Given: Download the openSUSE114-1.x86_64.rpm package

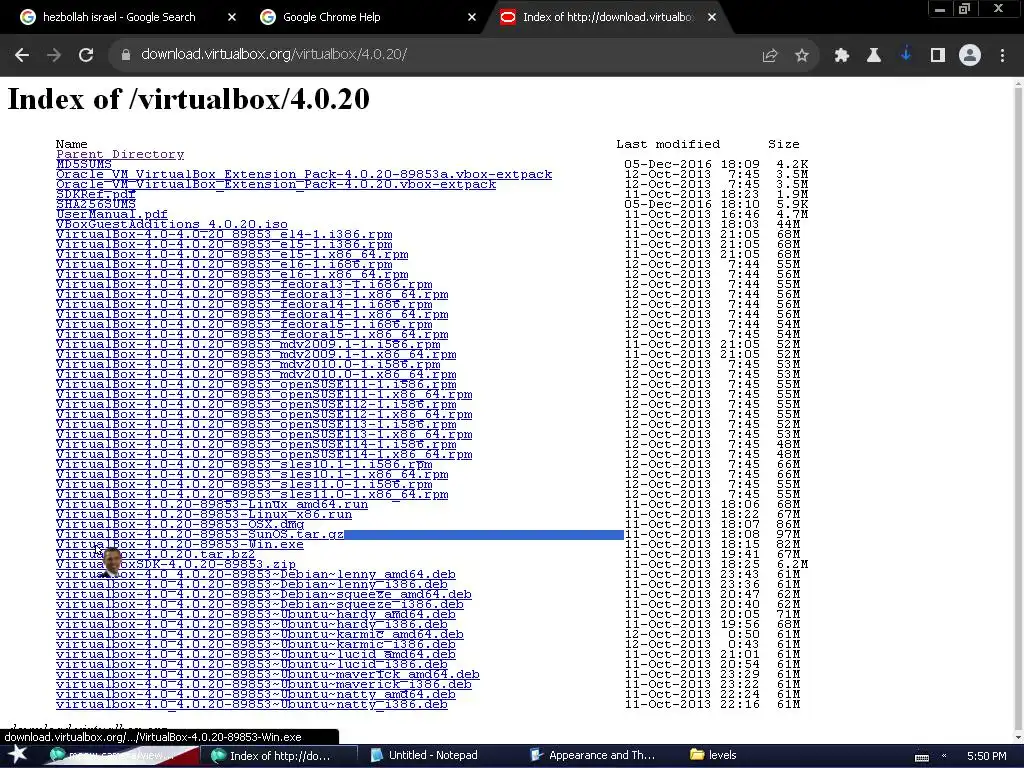Looking at the screenshot, I should click(x=264, y=455).
